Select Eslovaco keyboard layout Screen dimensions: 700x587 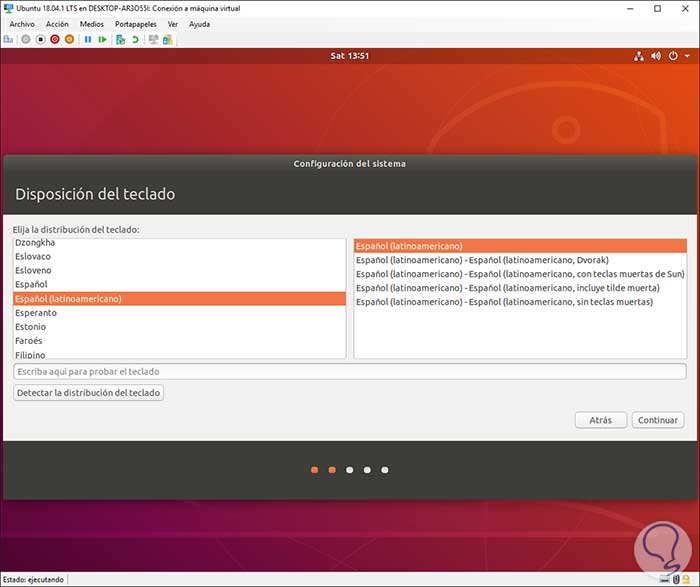click(x=179, y=256)
